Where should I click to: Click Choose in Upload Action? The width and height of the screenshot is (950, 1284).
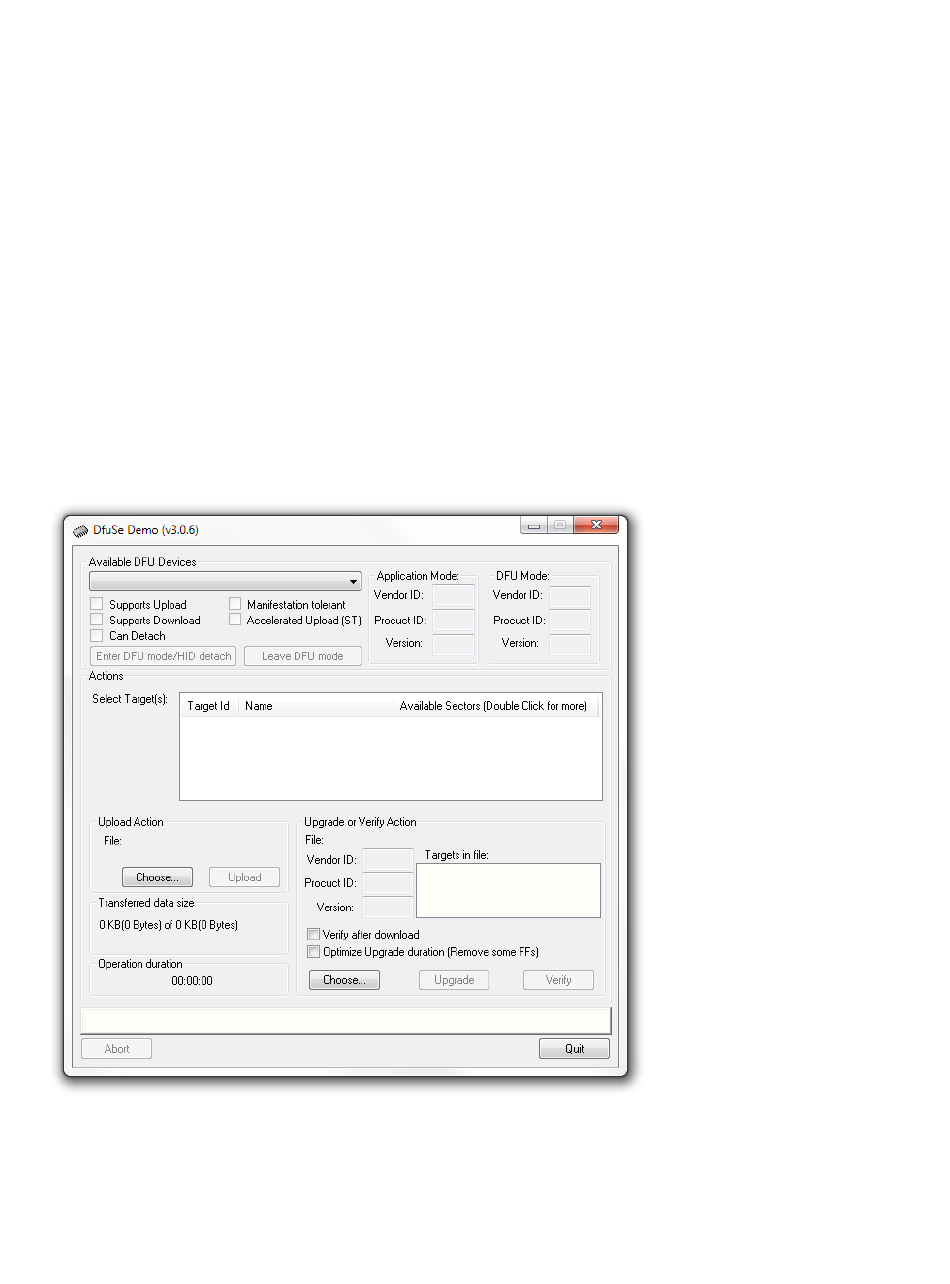click(157, 877)
